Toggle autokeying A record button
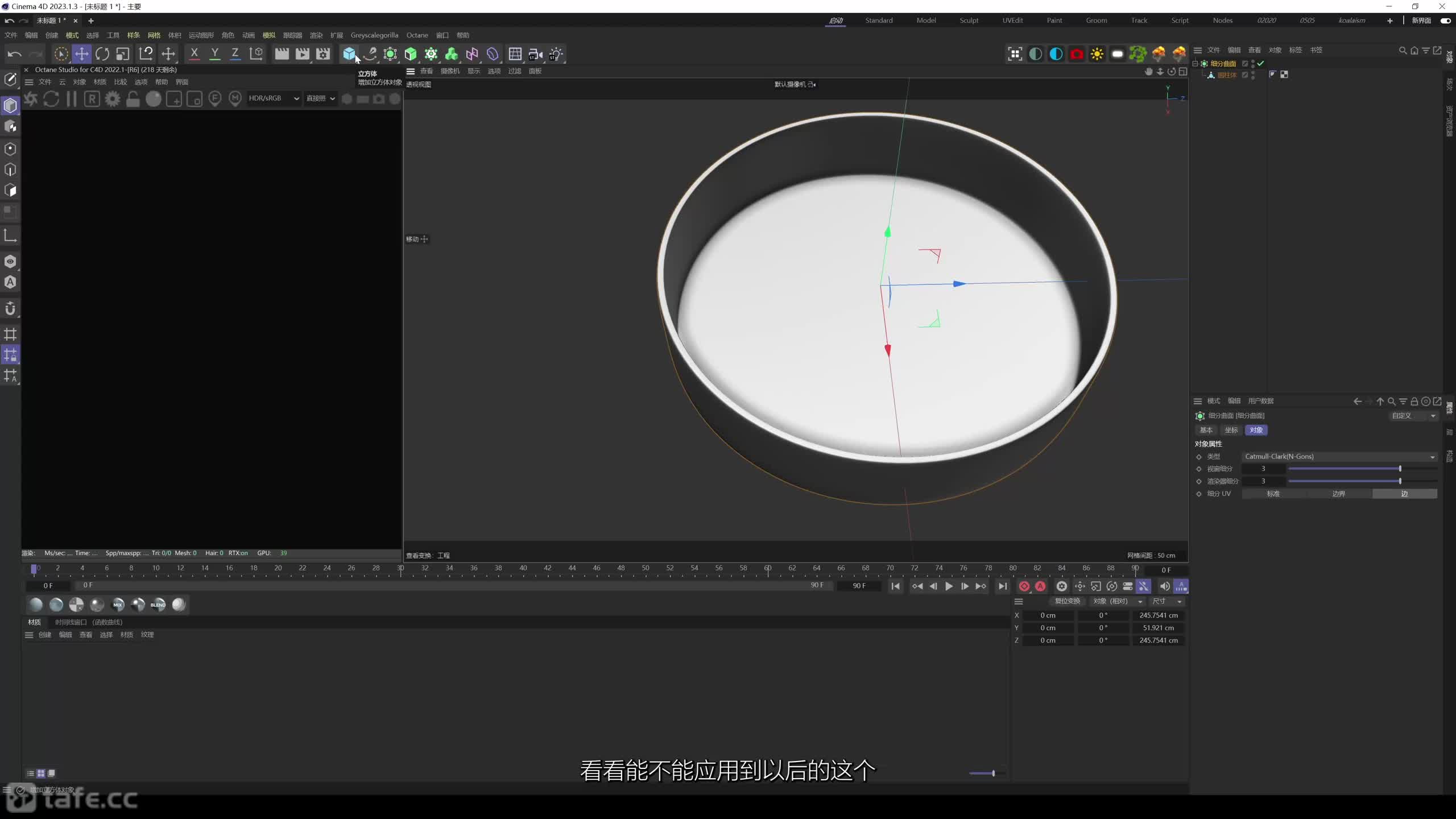 point(1040,586)
